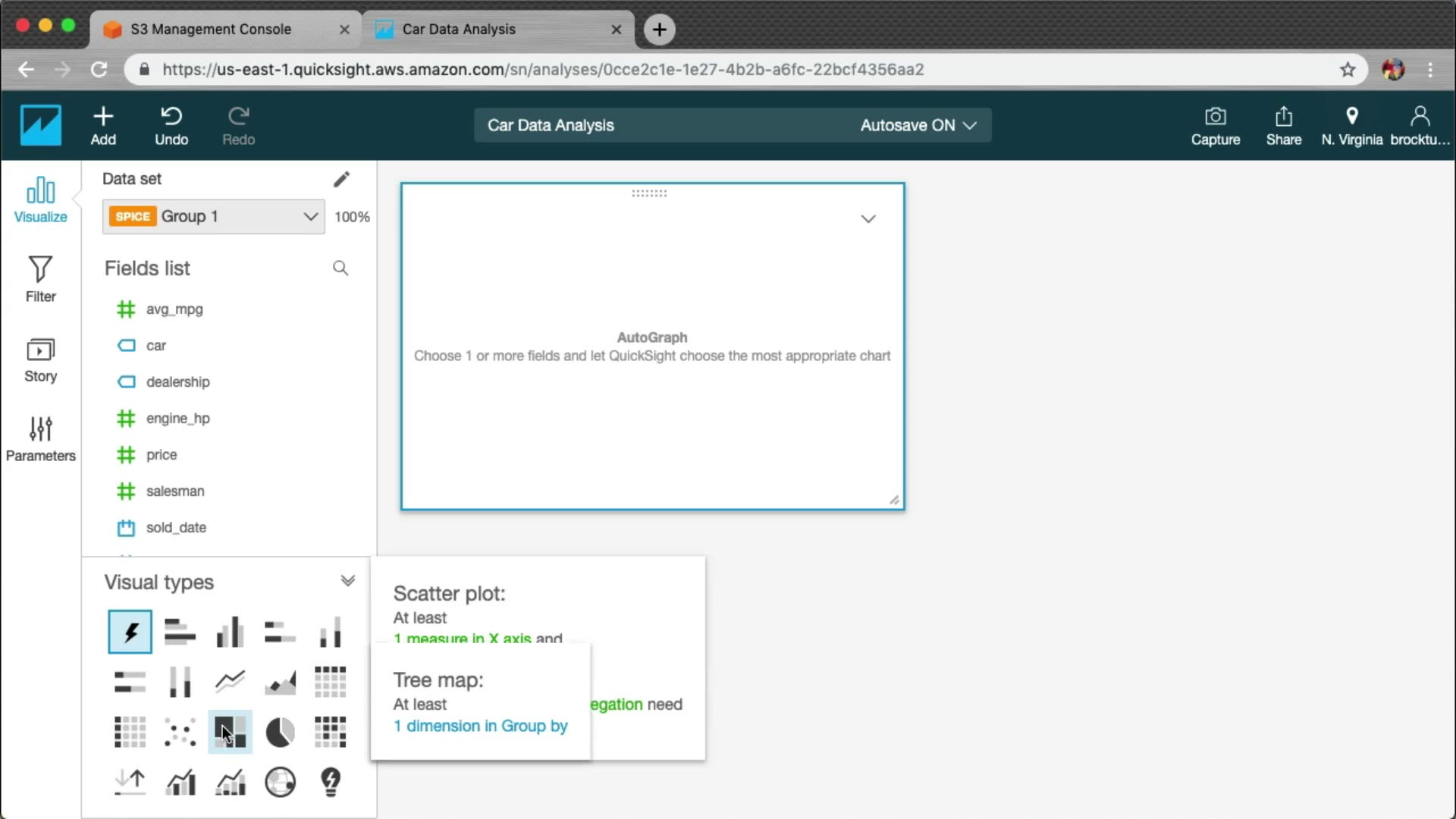Open the Filter pane in sidebar
The width and height of the screenshot is (1456, 819).
40,279
